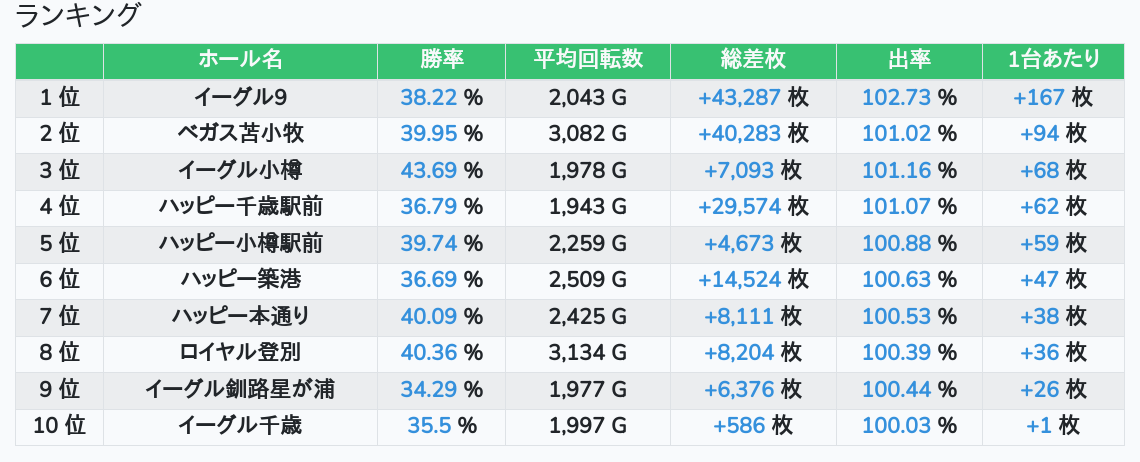This screenshot has width=1140, height=462.
Task: Click the +586 total difference value
Action: (x=739, y=425)
